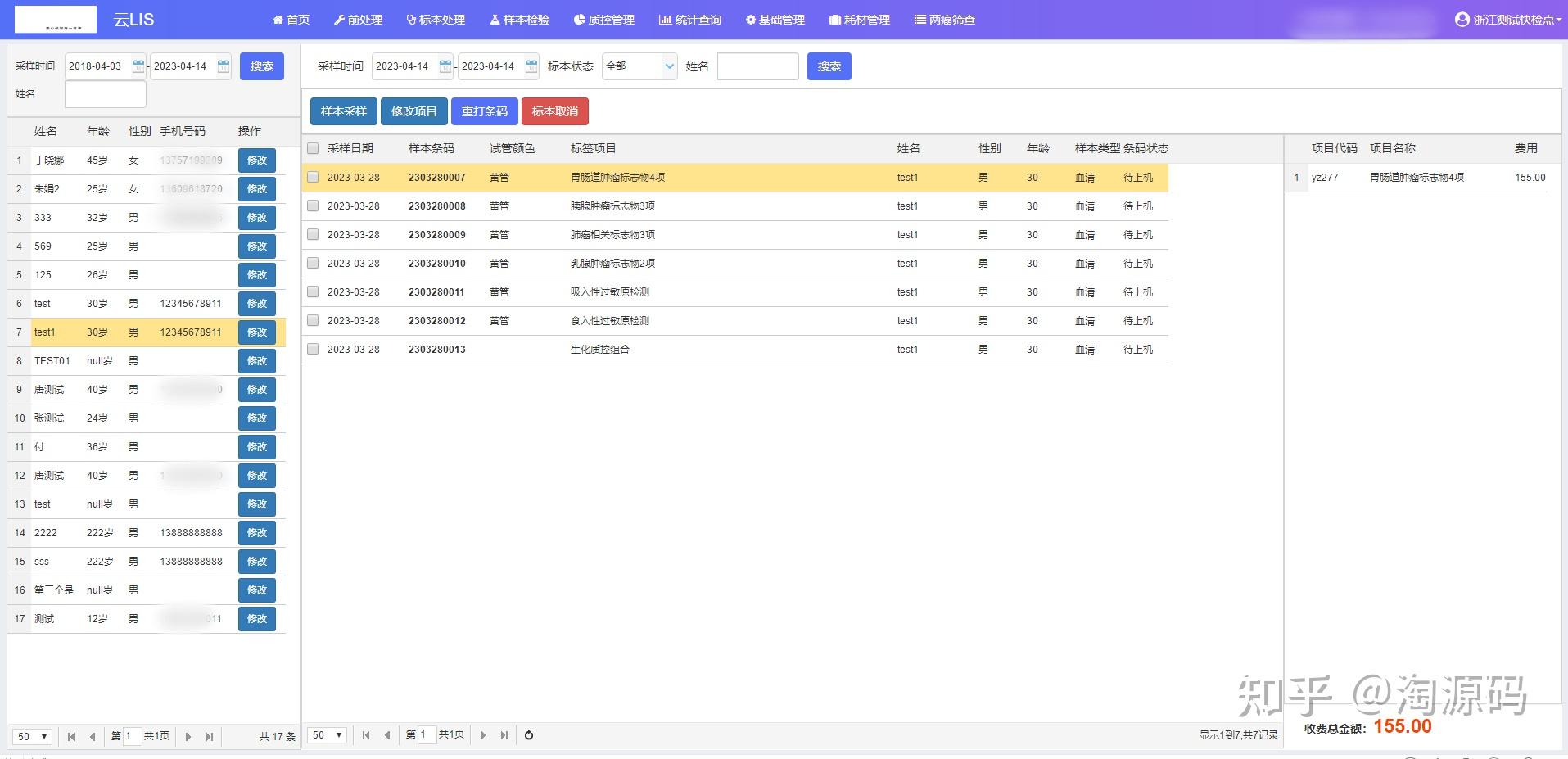Click the 样本采样 button

[343, 111]
